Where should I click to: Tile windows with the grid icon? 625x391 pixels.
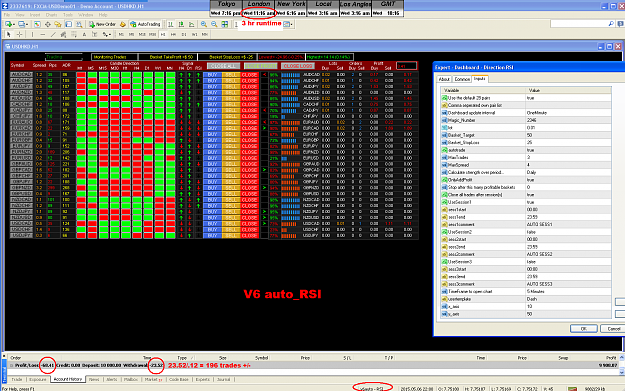(225, 24)
